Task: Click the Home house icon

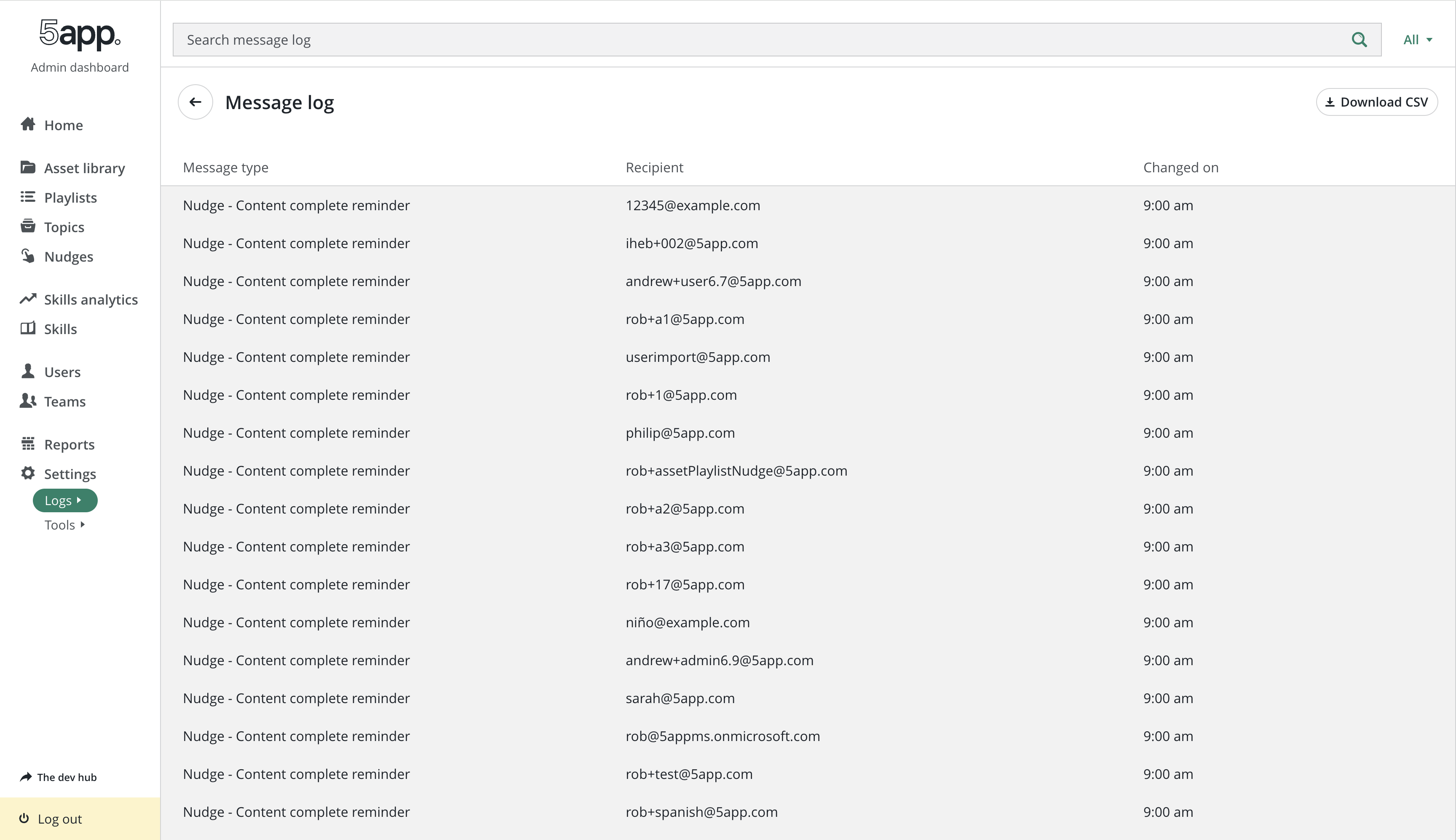Action: [28, 124]
